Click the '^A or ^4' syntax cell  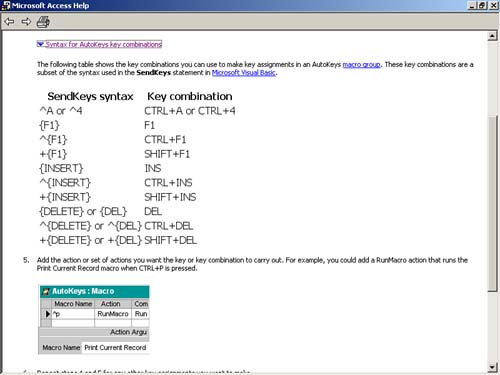(x=61, y=111)
